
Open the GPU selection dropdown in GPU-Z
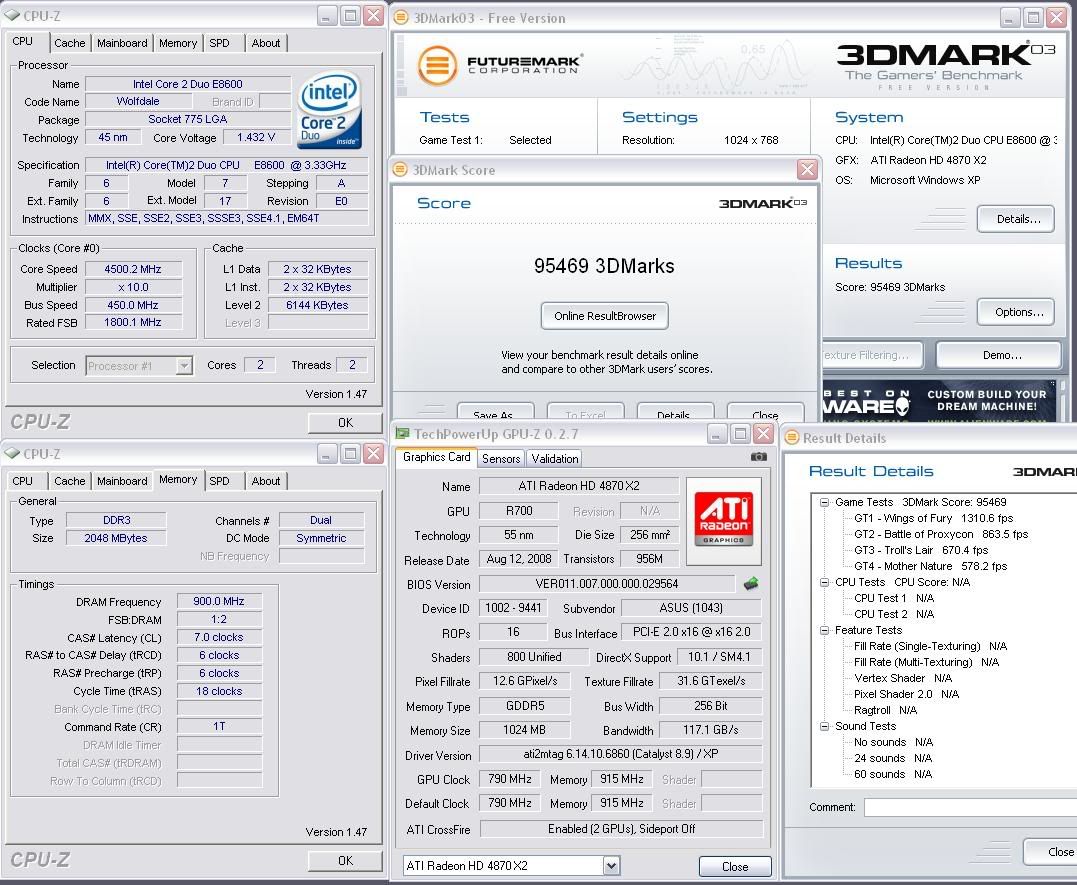pos(611,866)
